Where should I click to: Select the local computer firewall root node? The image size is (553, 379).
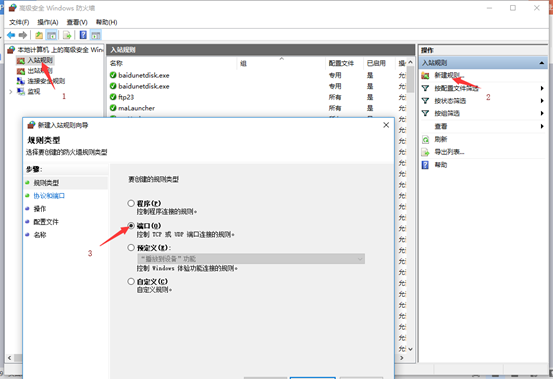pyautogui.click(x=56, y=49)
